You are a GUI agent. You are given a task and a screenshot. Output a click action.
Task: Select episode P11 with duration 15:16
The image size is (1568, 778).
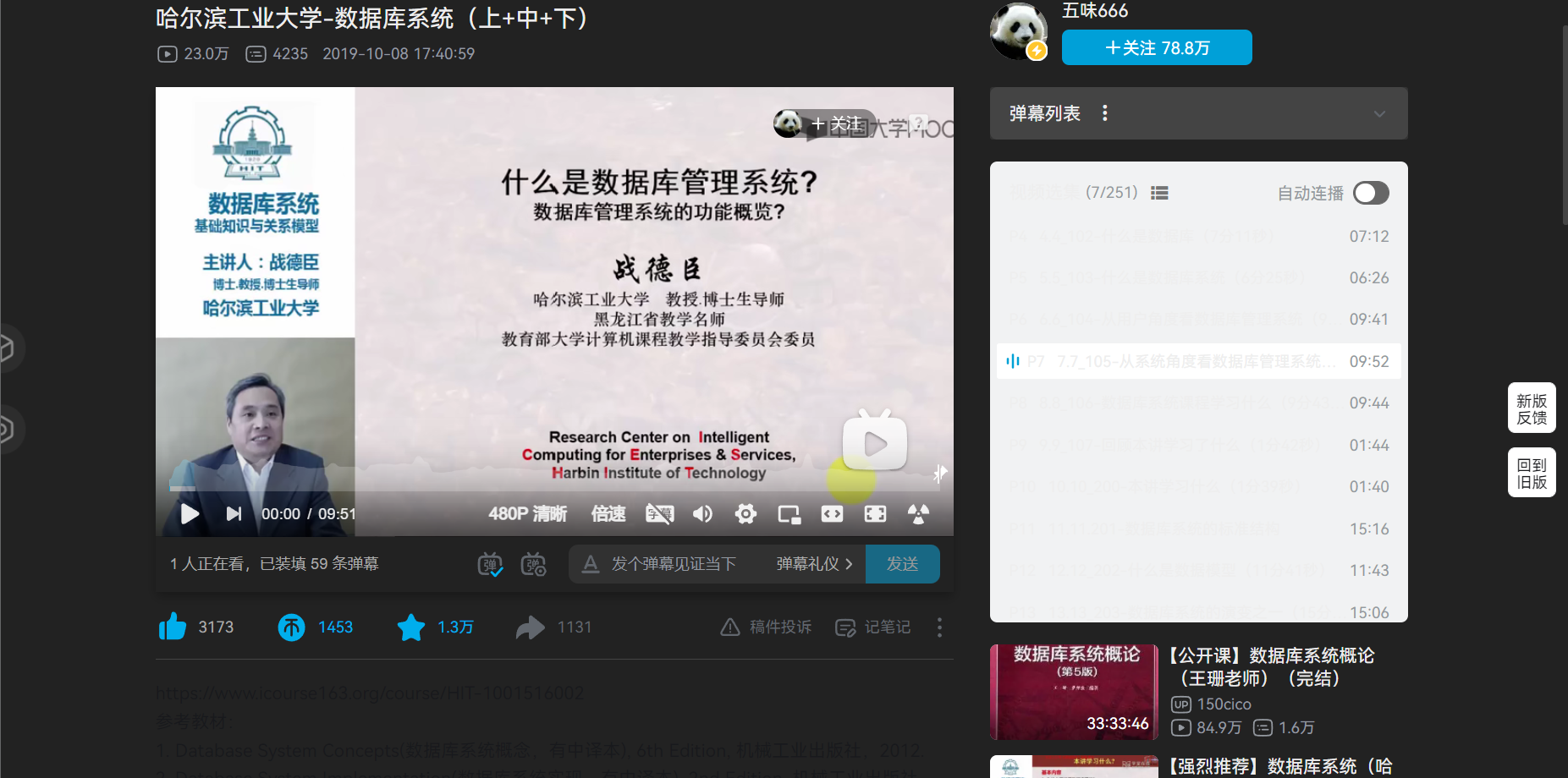pos(1199,529)
